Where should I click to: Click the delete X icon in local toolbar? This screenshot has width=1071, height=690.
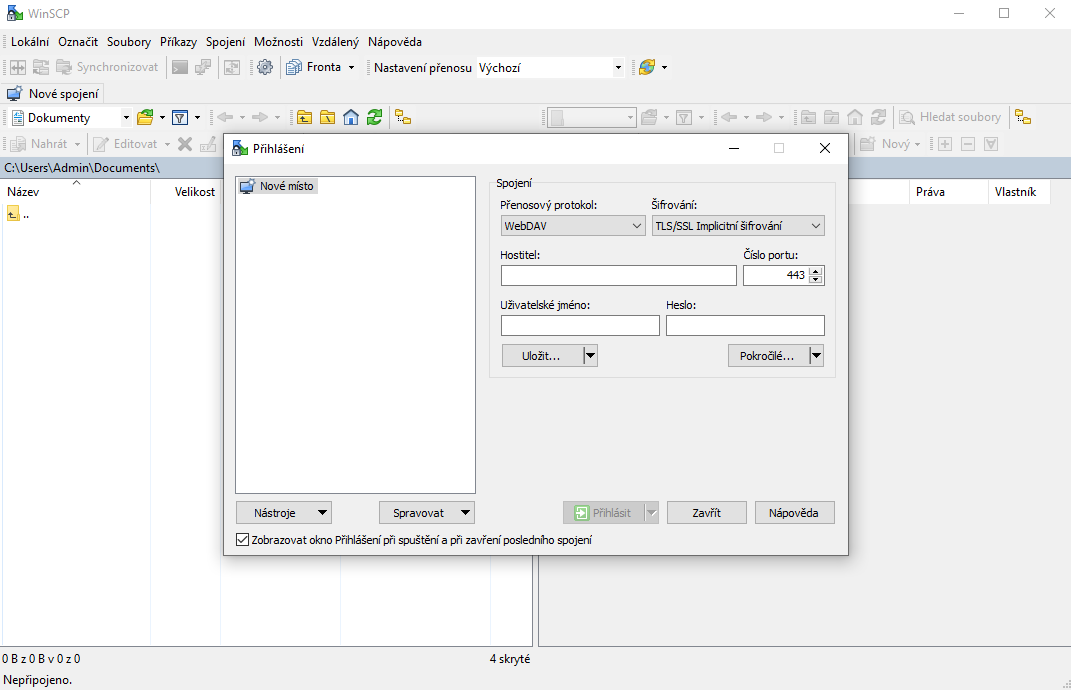pos(184,144)
